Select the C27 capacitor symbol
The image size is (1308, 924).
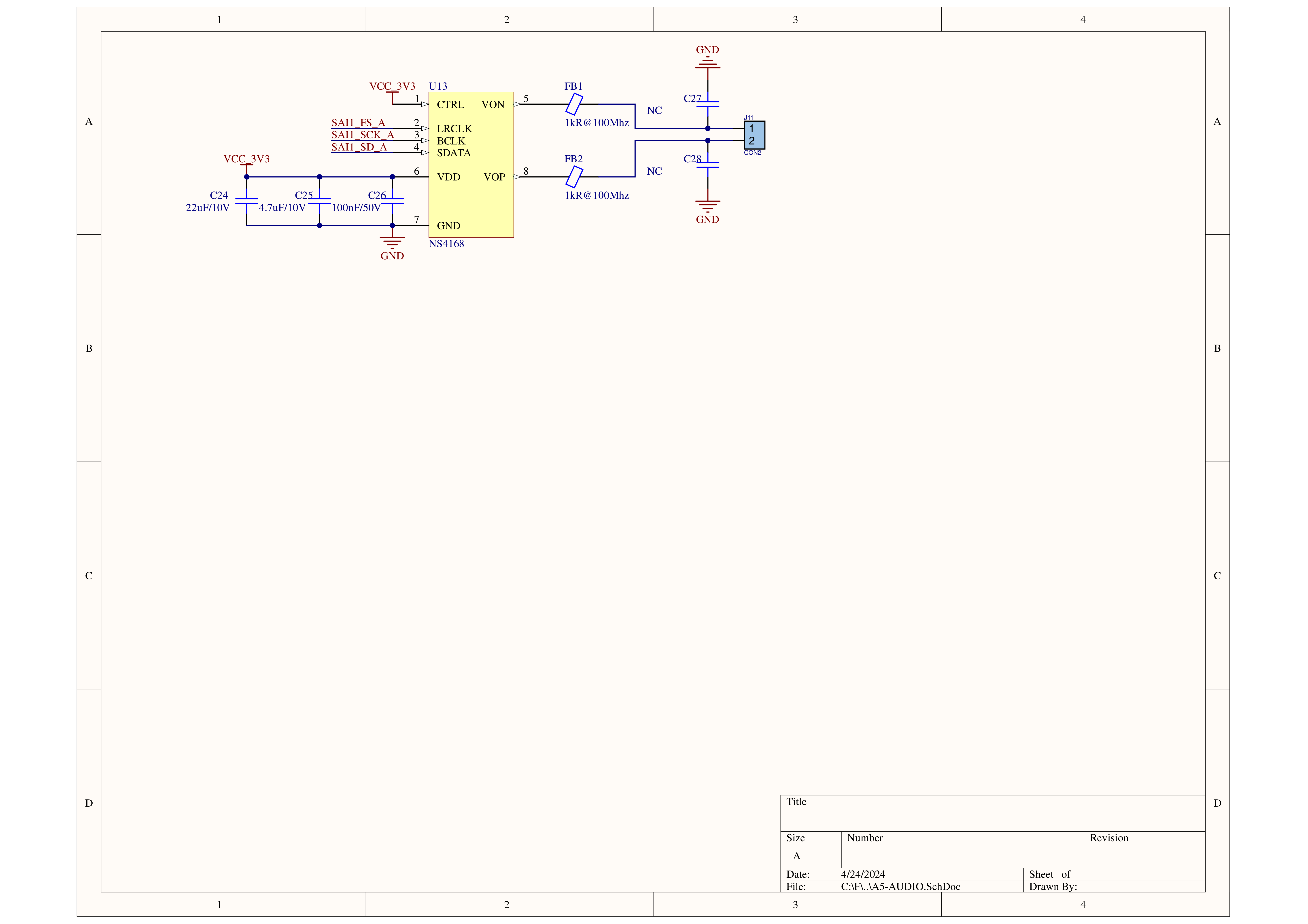pos(707,104)
